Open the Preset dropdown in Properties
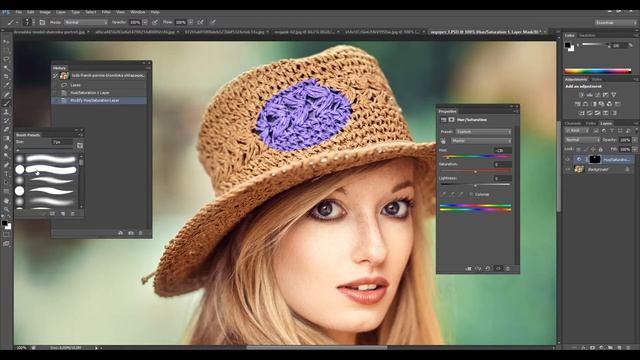The width and height of the screenshot is (640, 360). pos(483,132)
